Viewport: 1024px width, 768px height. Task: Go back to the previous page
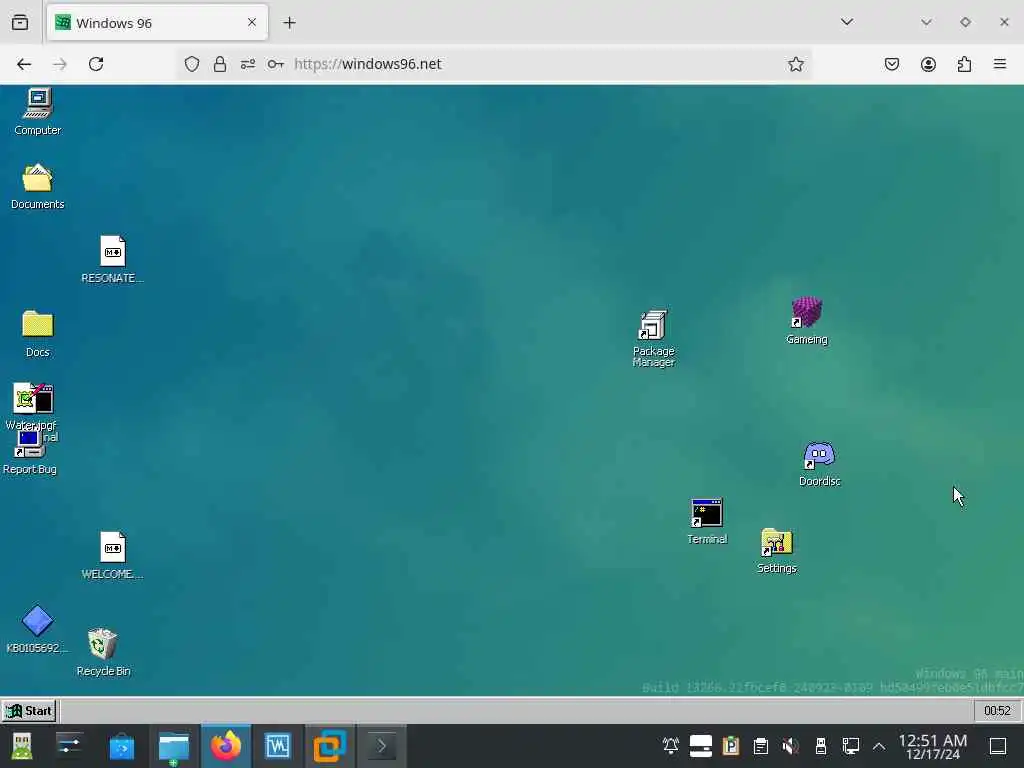pyautogui.click(x=24, y=64)
